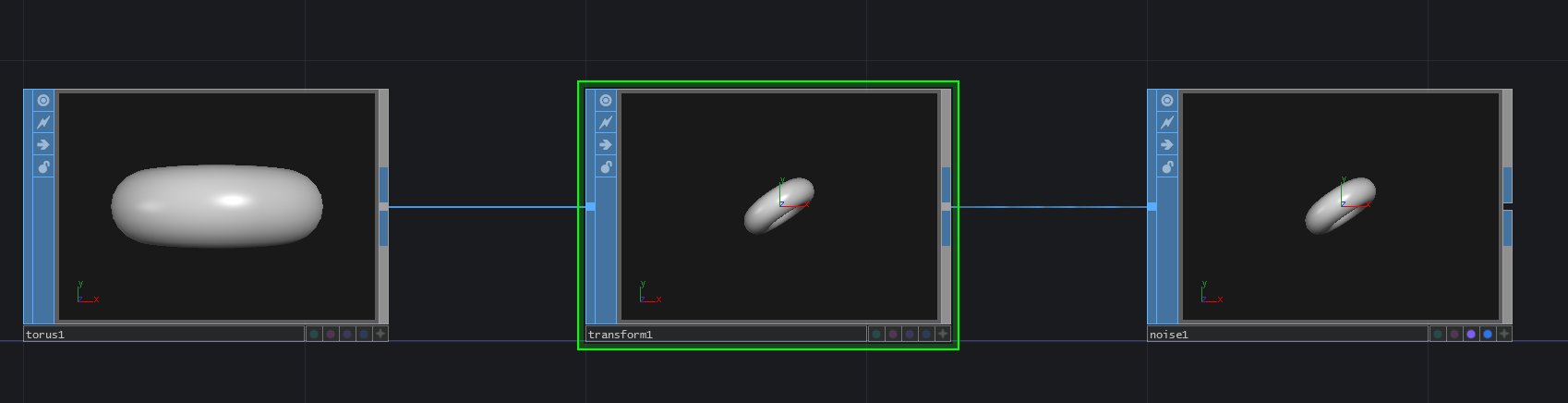This screenshot has width=1568, height=403.
Task: Click the lightning bolt icon on noise1
Action: pyautogui.click(x=1167, y=122)
